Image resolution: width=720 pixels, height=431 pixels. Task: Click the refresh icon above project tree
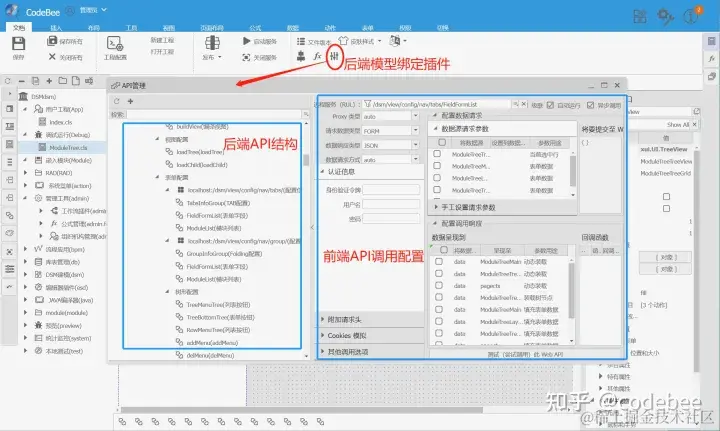(x=7, y=81)
